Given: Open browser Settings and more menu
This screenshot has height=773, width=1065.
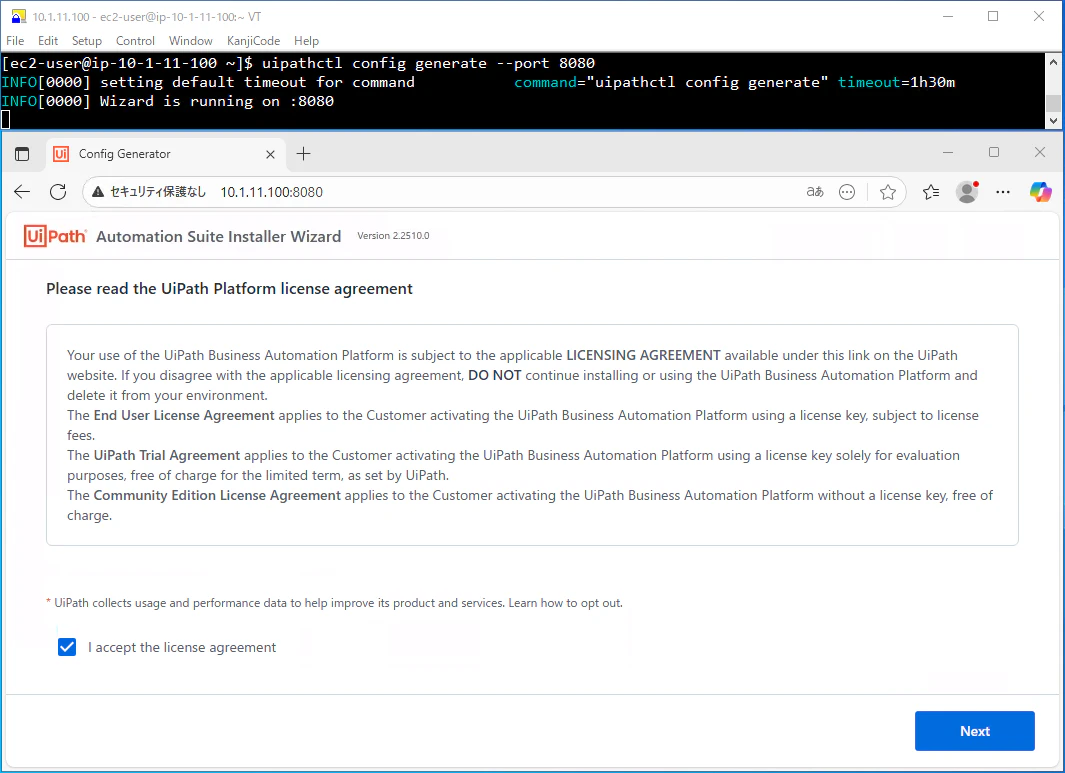Looking at the screenshot, I should [1003, 192].
